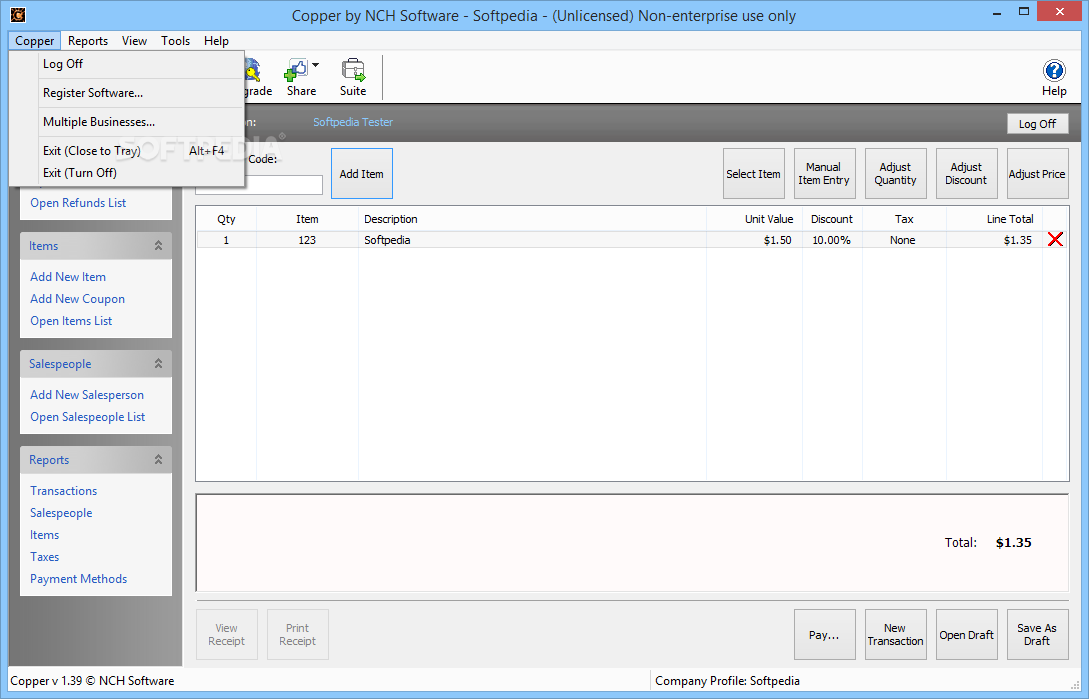Click the Line Total column header

pyautogui.click(x=995, y=219)
